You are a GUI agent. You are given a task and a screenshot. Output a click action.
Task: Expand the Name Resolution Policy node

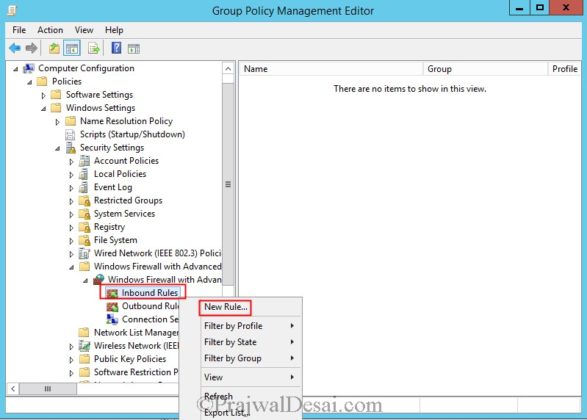pyautogui.click(x=57, y=122)
